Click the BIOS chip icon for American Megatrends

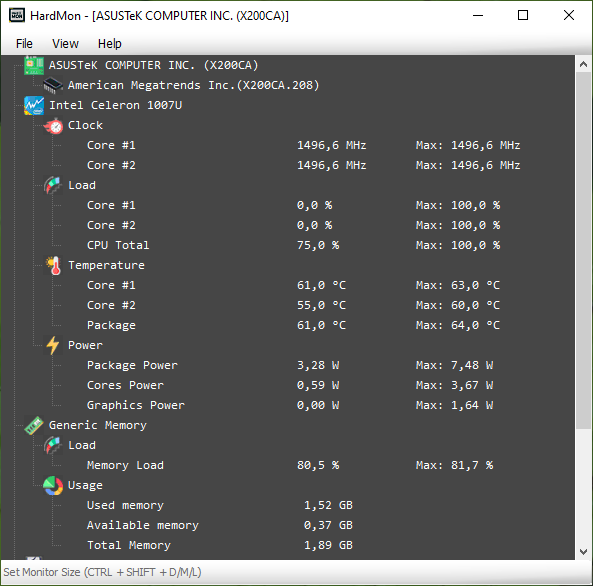coord(53,85)
